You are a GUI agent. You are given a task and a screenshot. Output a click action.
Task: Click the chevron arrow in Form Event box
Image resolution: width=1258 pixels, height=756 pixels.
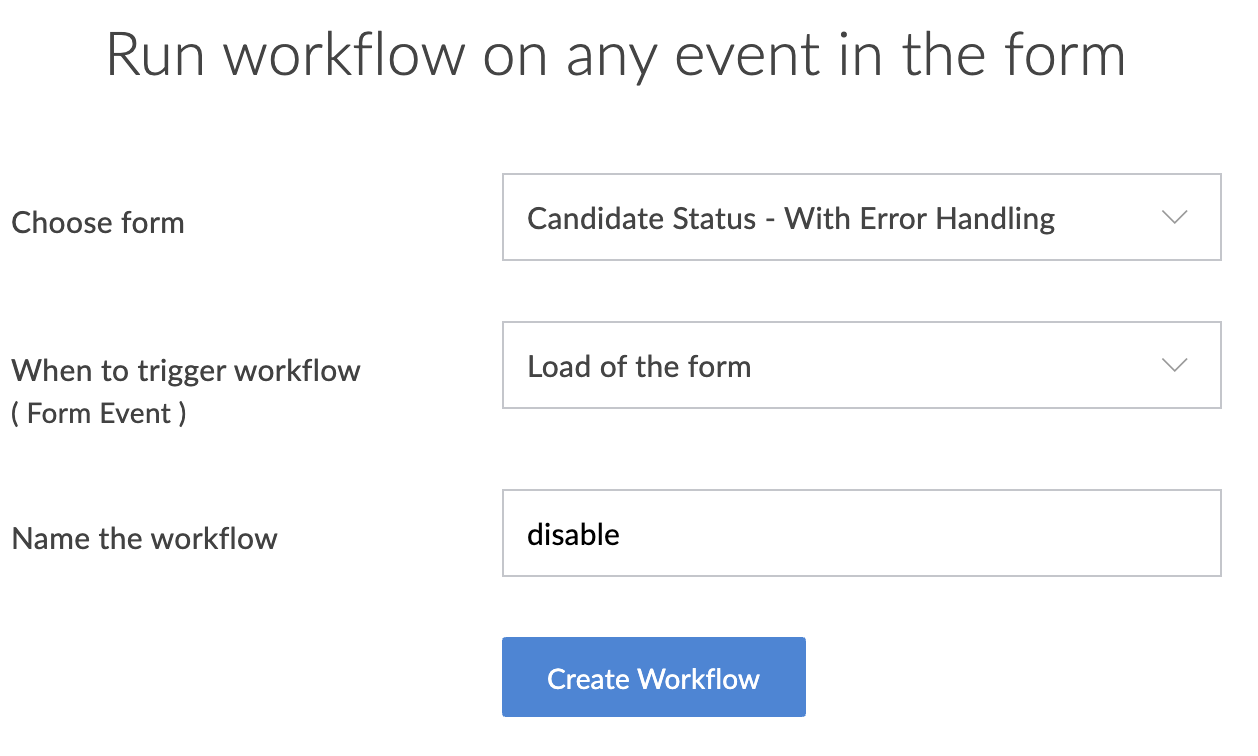(x=1175, y=365)
